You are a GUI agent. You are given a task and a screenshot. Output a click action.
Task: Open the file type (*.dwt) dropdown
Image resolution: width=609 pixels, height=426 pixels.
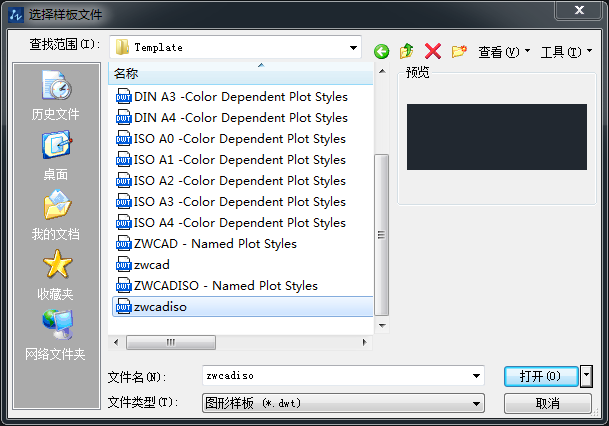(477, 403)
